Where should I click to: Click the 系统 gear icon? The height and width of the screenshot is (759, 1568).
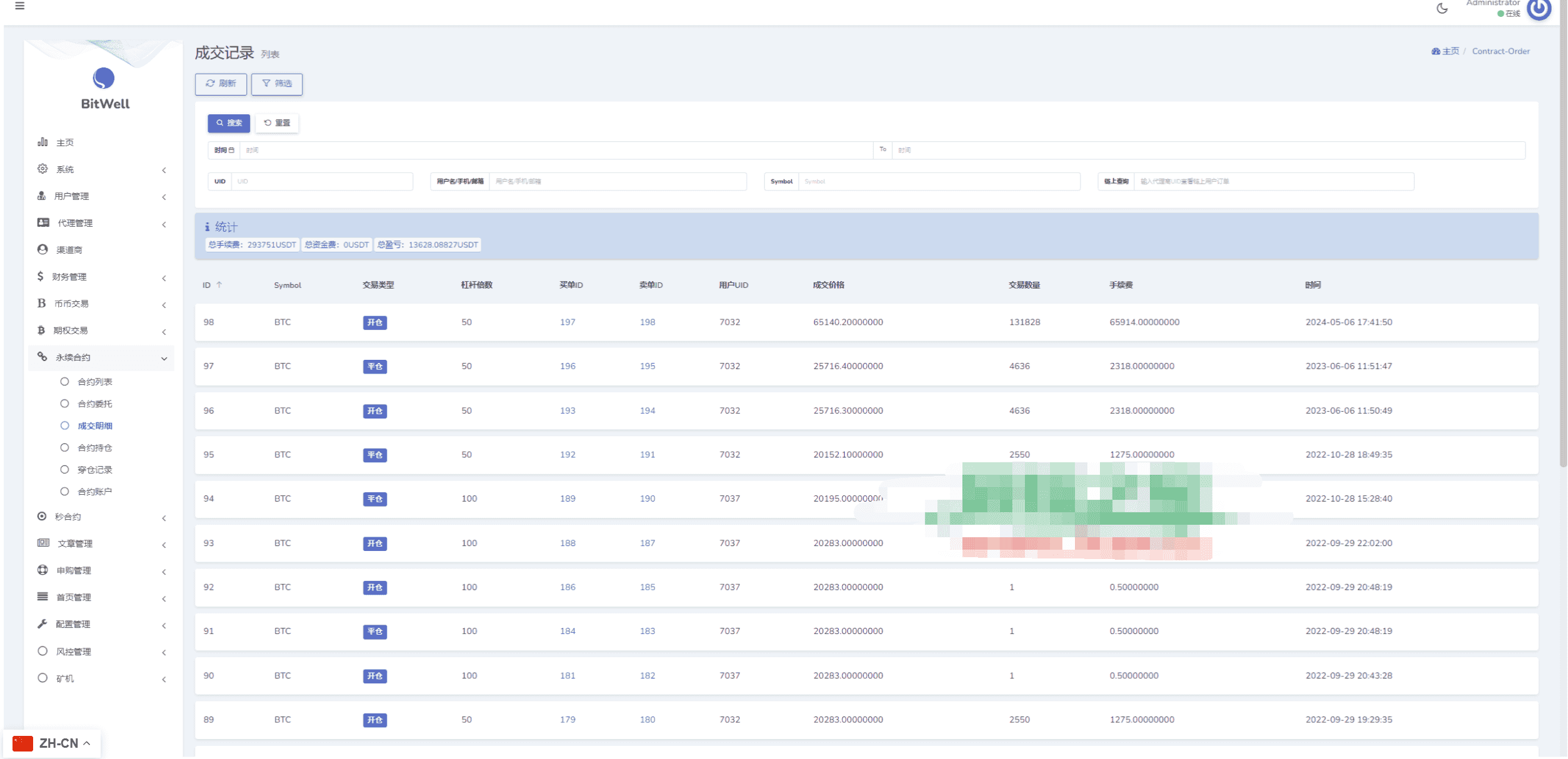click(x=42, y=169)
